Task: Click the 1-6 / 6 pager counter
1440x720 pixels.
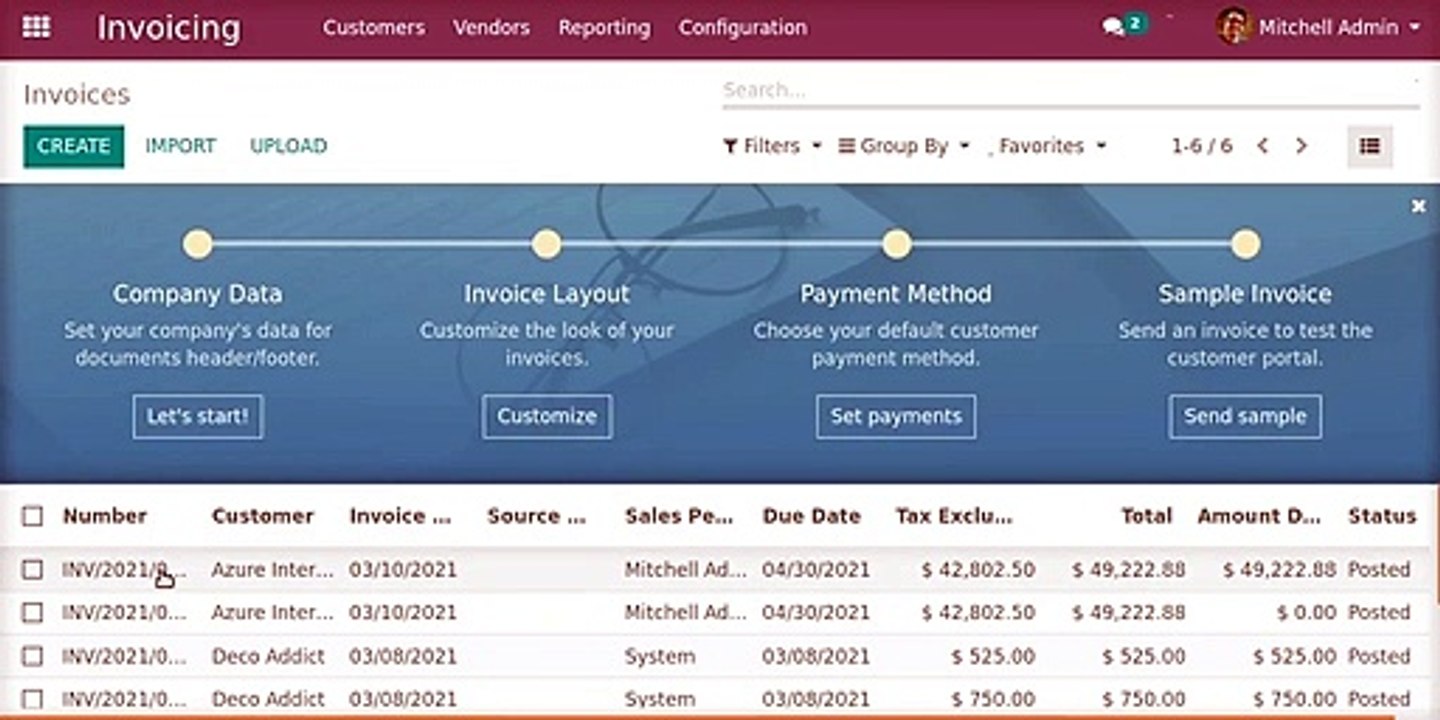Action: (1201, 146)
